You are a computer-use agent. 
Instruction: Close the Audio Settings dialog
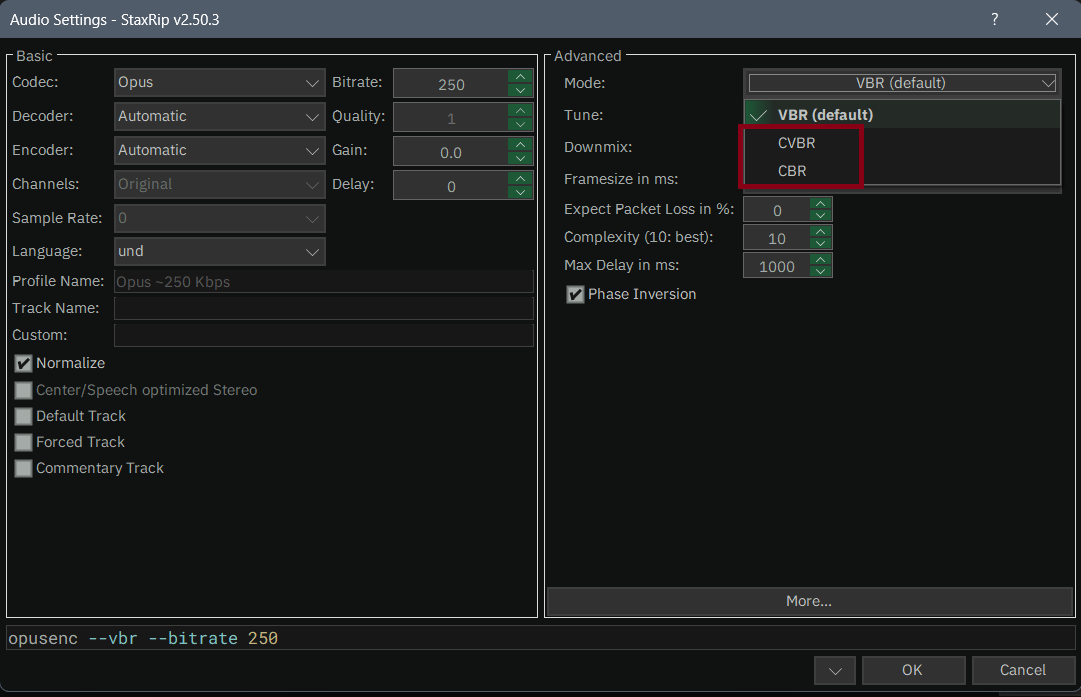(1051, 19)
